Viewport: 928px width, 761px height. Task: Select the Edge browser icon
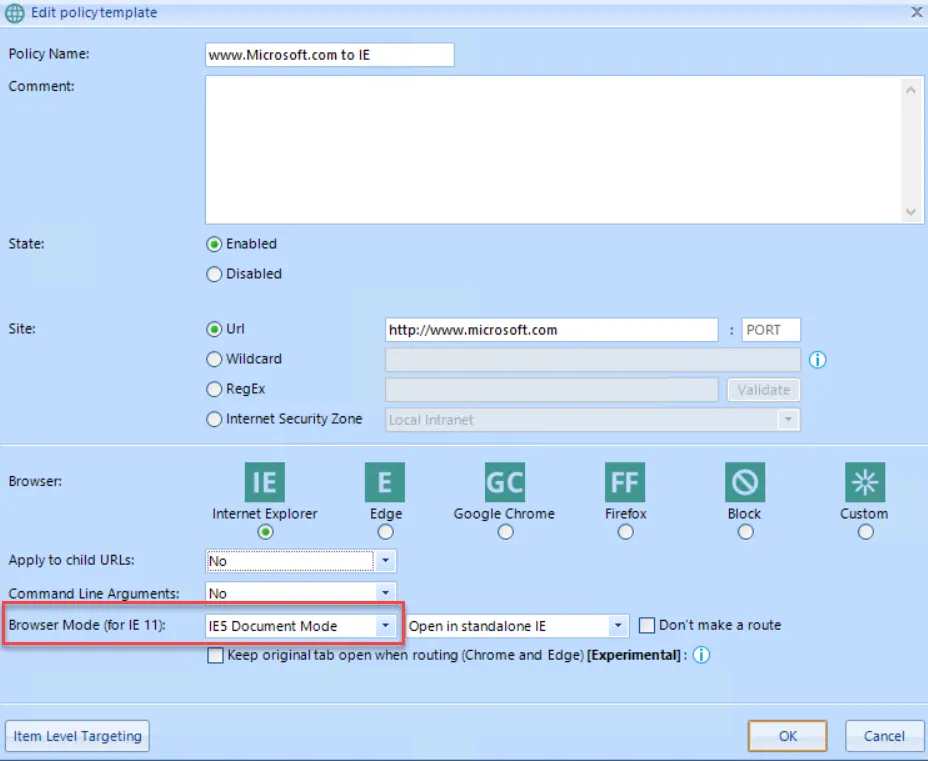385,482
